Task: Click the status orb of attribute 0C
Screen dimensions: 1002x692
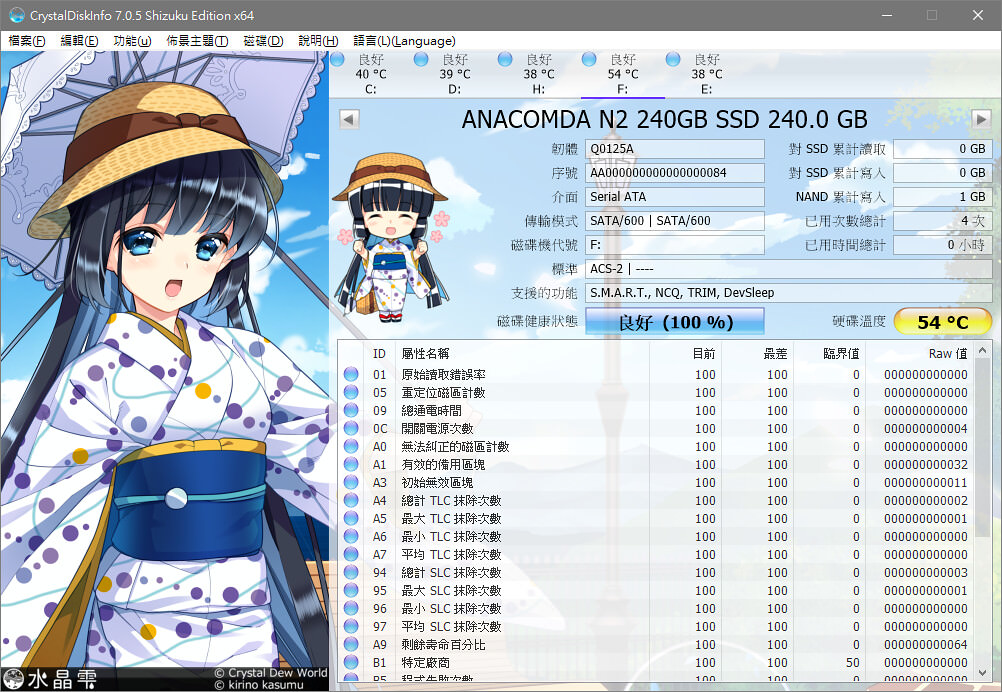Action: [x=351, y=428]
